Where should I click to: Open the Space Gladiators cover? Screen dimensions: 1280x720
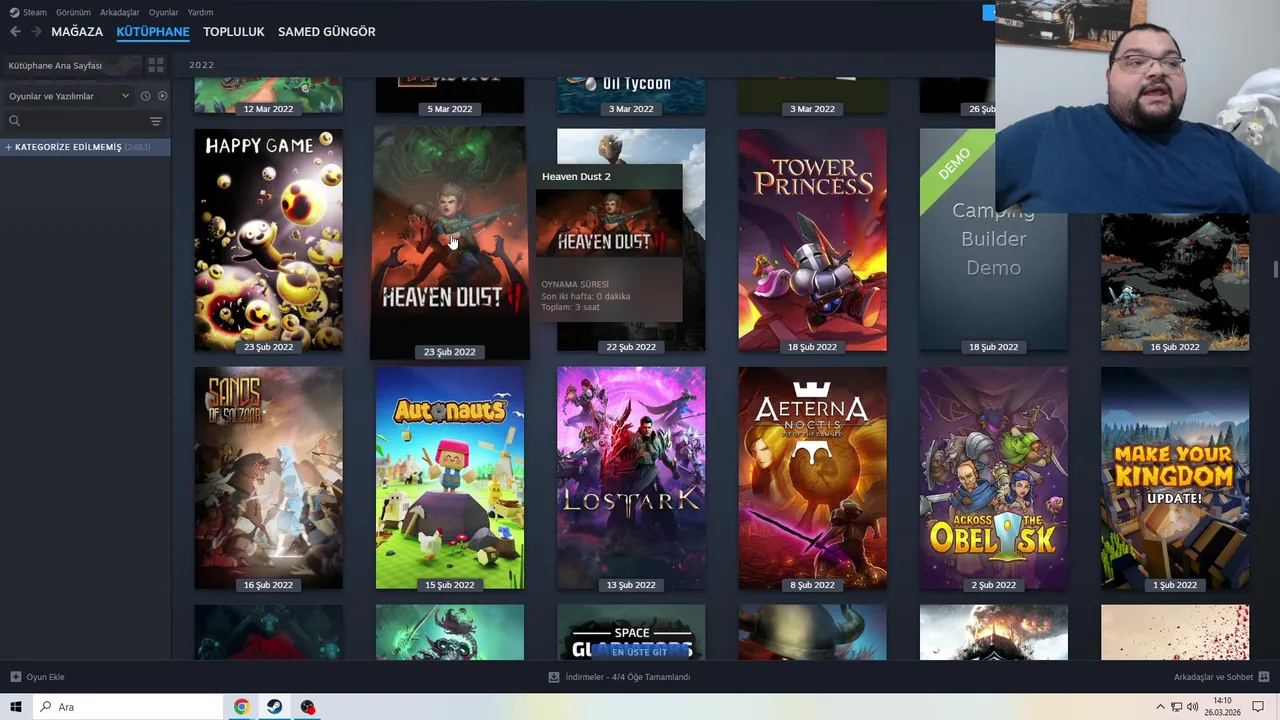(631, 632)
